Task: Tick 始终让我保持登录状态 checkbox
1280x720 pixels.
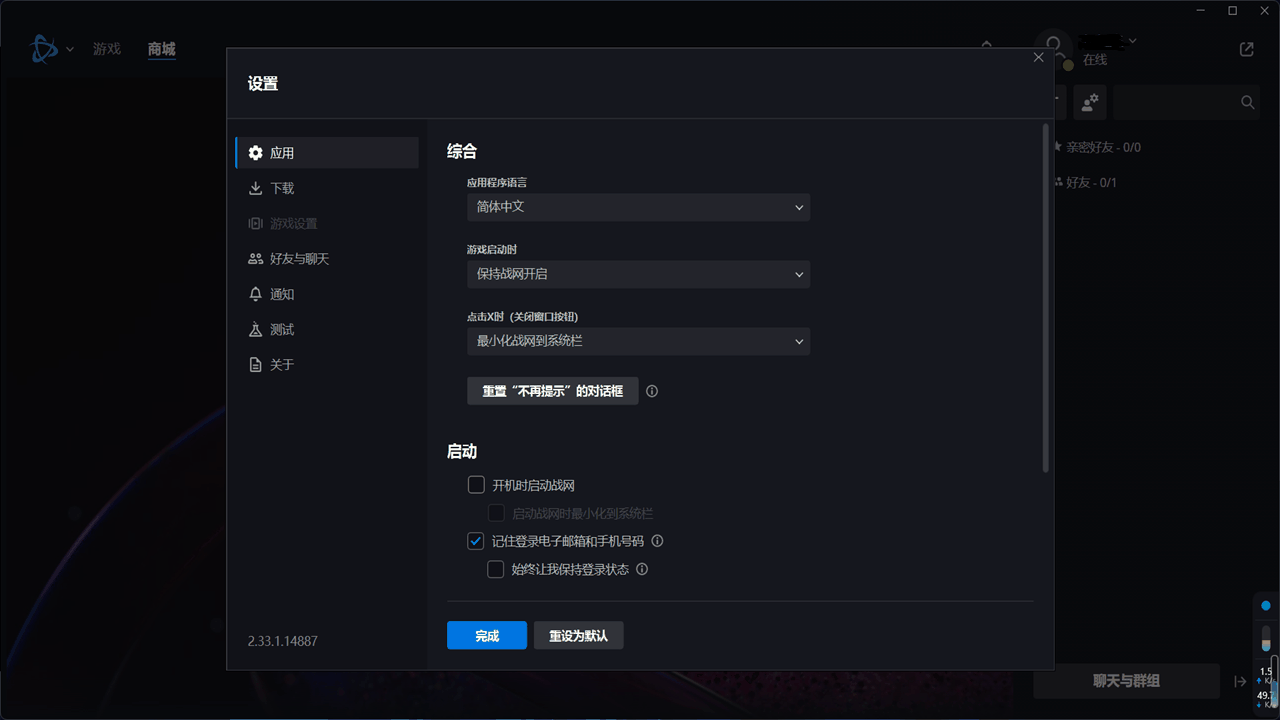Action: 496,569
